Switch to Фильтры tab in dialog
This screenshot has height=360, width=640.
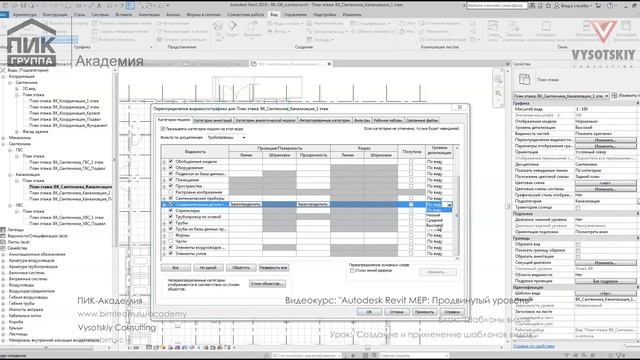pyautogui.click(x=362, y=120)
